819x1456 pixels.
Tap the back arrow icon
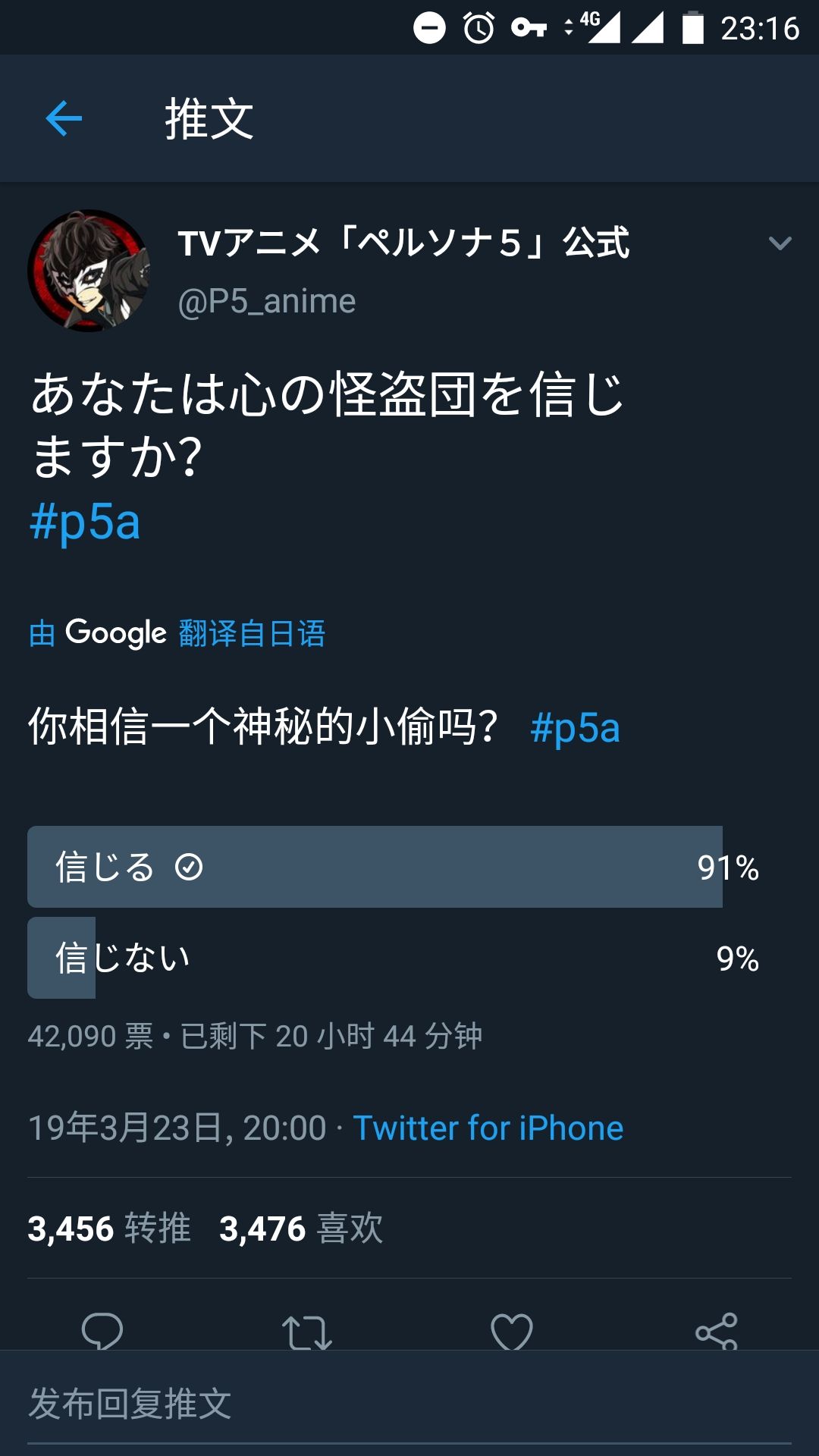[x=64, y=119]
